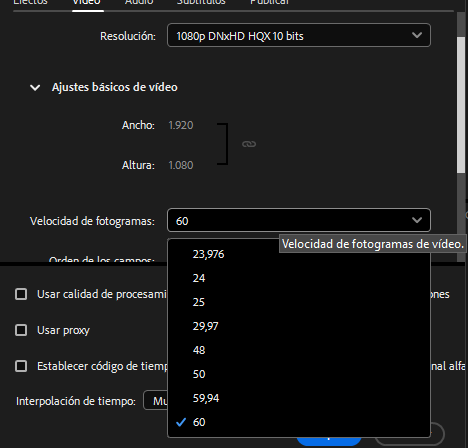
Task: Select the 50 frame rate option
Action: (299, 374)
